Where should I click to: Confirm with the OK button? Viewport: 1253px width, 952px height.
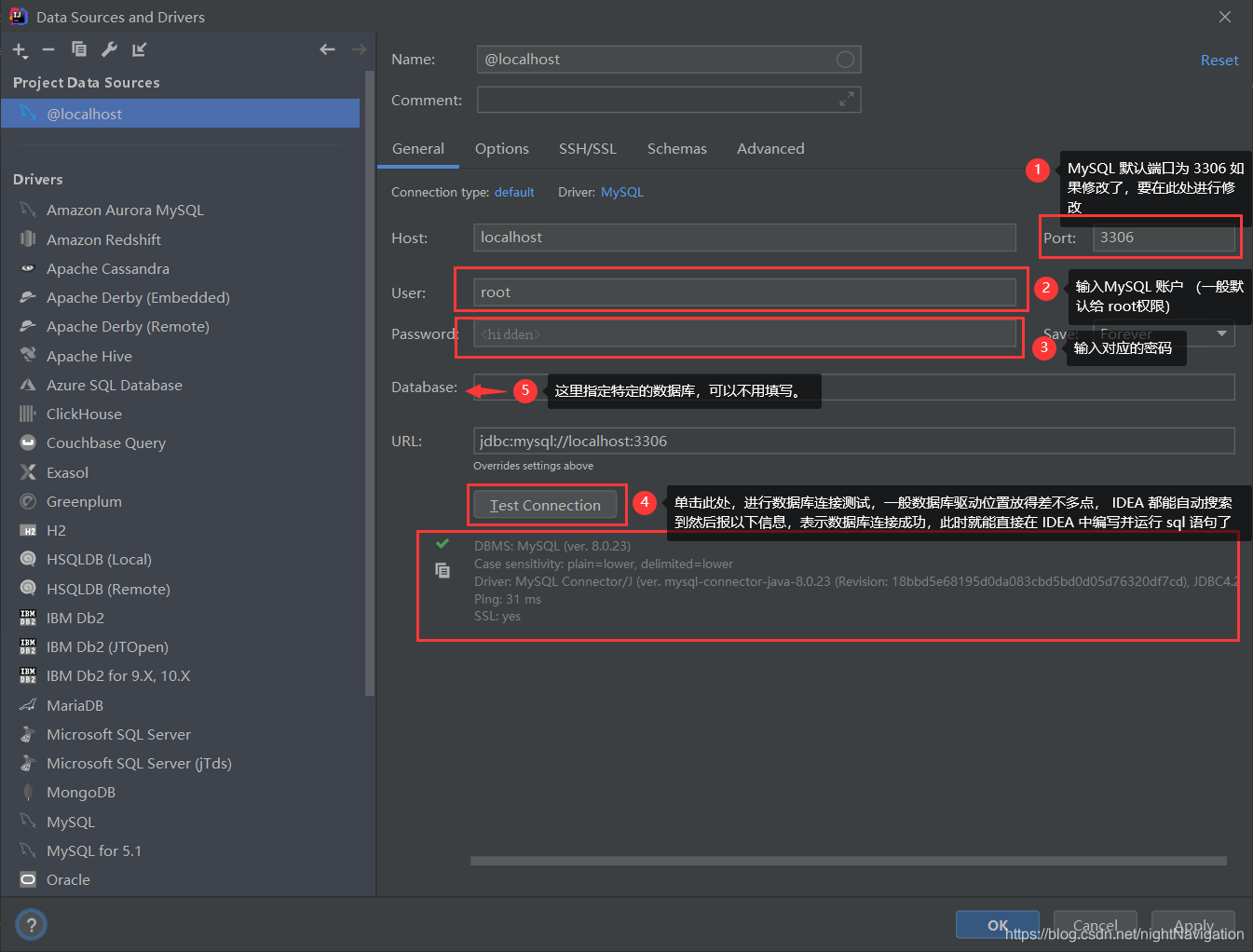998,925
